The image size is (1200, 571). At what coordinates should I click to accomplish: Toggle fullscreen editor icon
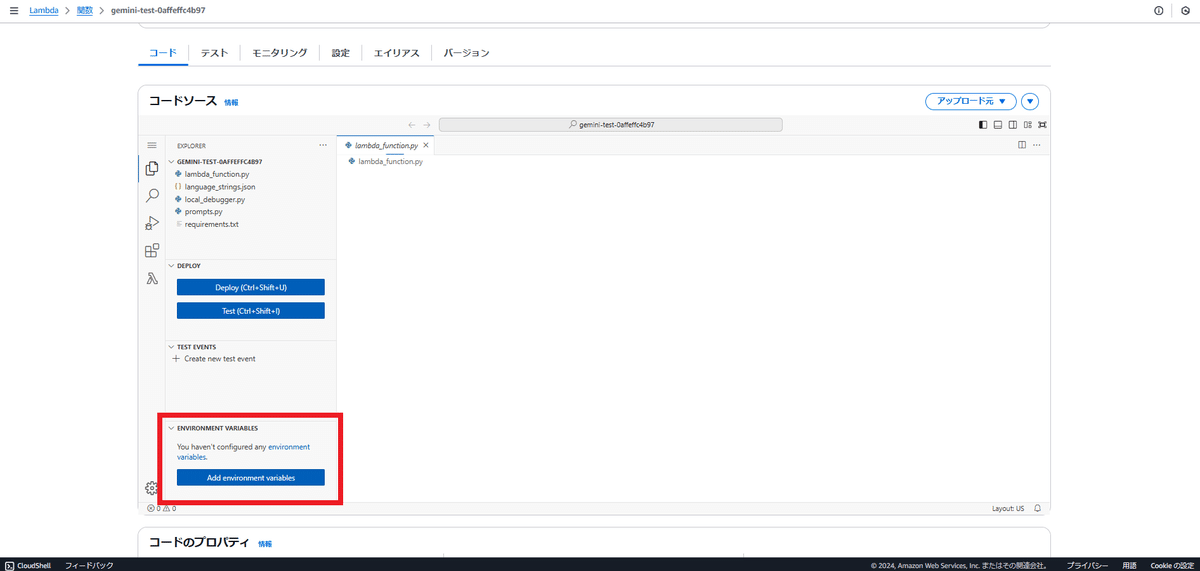coord(1042,125)
